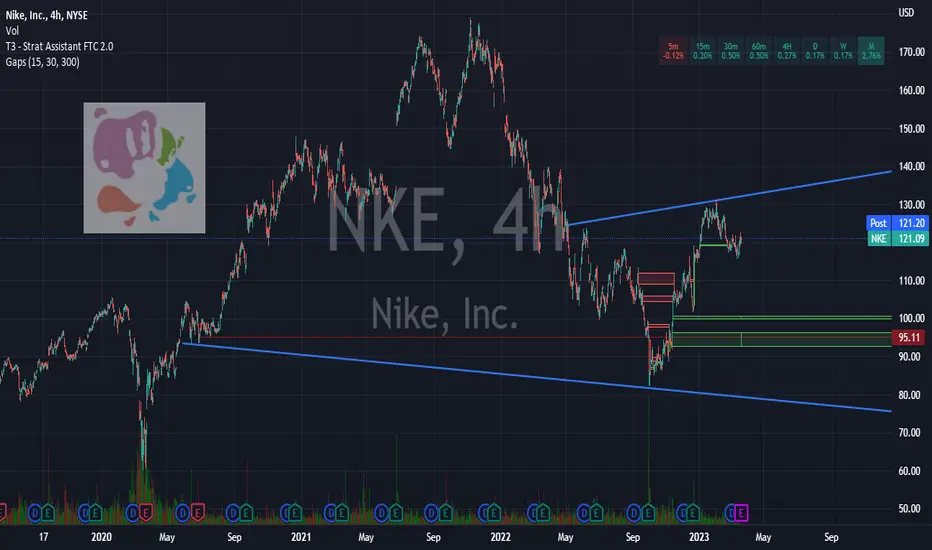Click the green NKE 121.09 price label
The image size is (932, 550).
tap(897, 238)
